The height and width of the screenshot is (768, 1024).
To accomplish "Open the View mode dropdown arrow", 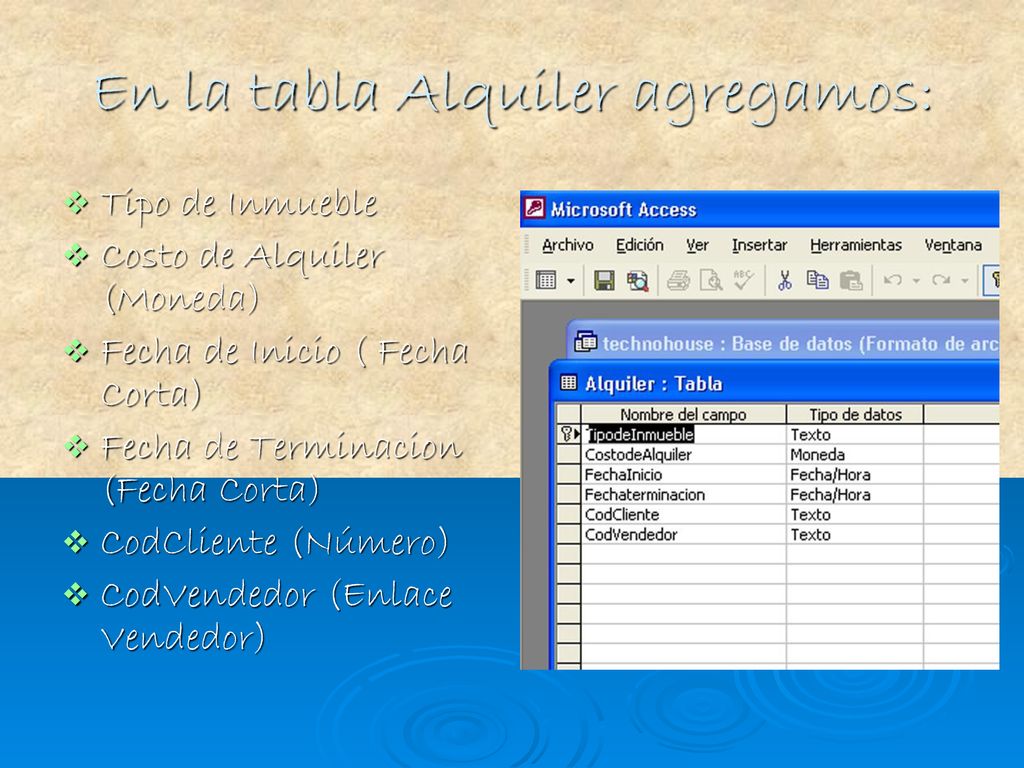I will (x=571, y=281).
